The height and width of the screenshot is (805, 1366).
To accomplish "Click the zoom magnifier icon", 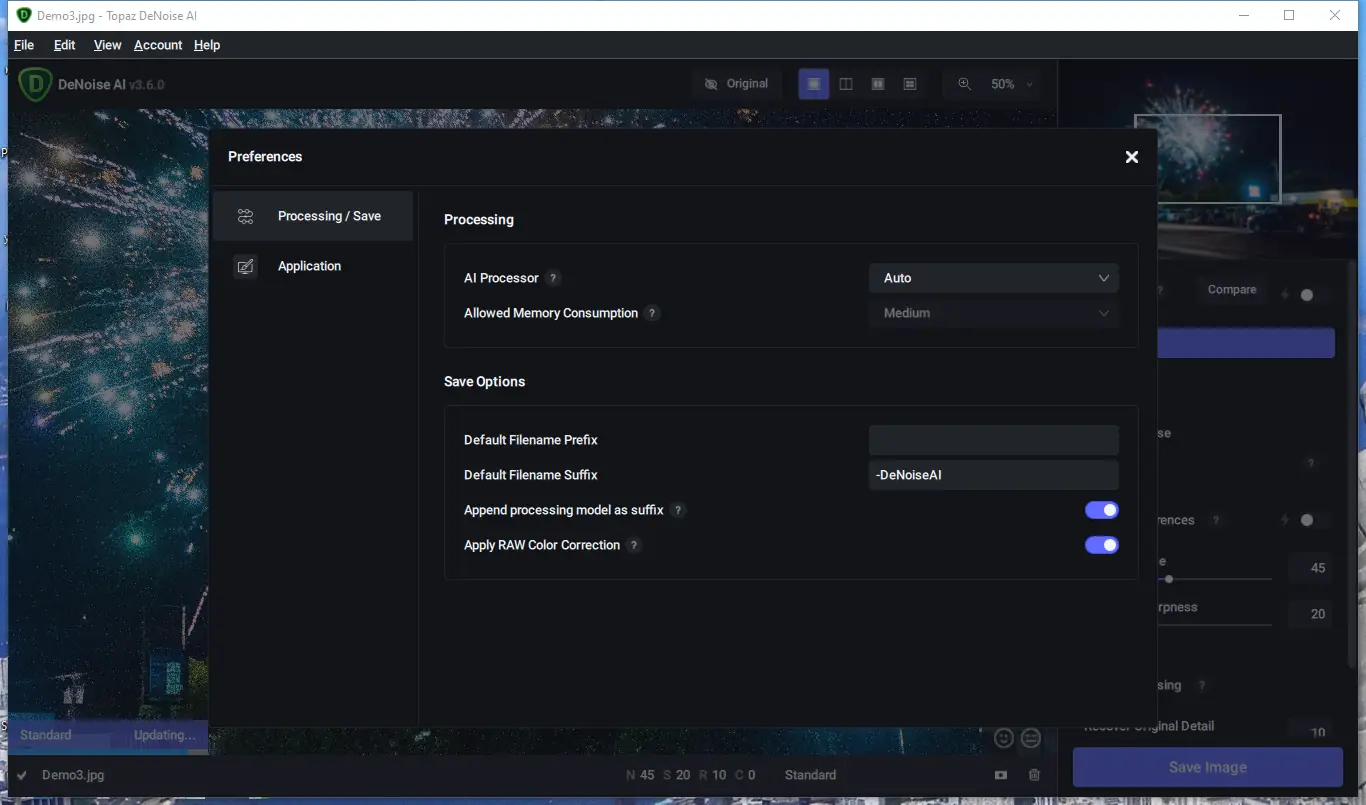I will click(964, 84).
